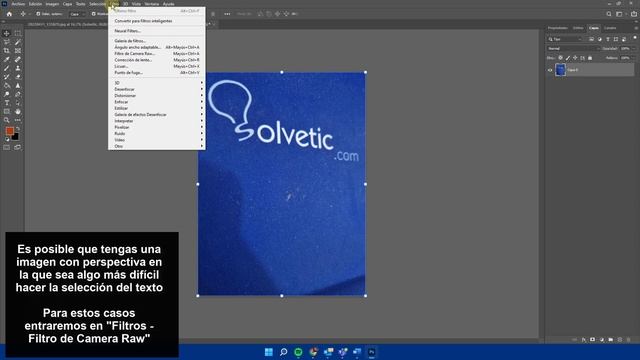Screen dimensions: 640x360
Task: Open the Archivo menu
Action: click(x=18, y=4)
